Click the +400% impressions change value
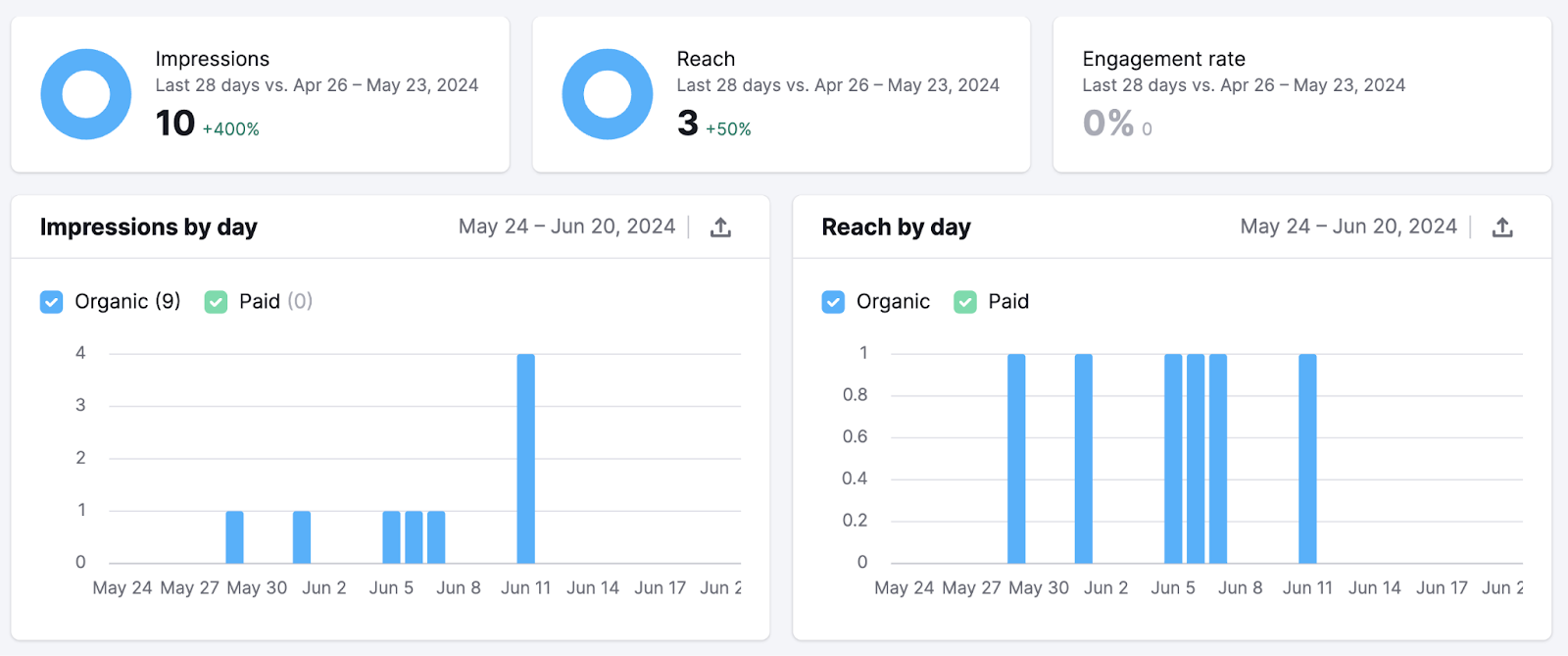1568x656 pixels. click(230, 129)
